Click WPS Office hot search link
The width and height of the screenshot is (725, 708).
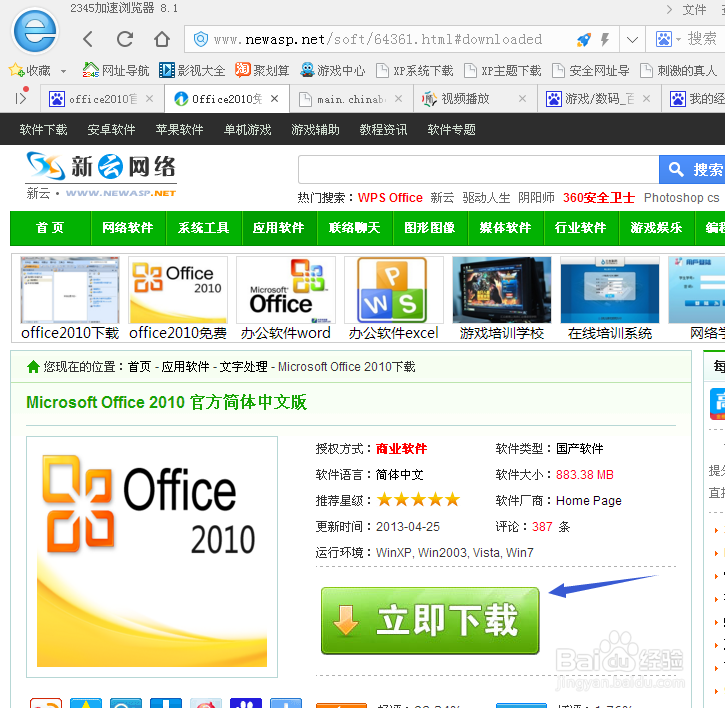(390, 198)
